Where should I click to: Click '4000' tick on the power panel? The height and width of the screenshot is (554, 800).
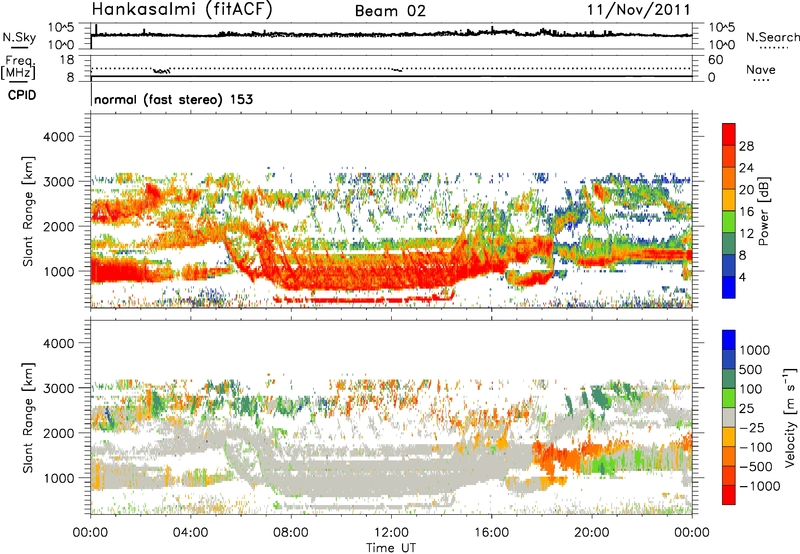(x=58, y=137)
